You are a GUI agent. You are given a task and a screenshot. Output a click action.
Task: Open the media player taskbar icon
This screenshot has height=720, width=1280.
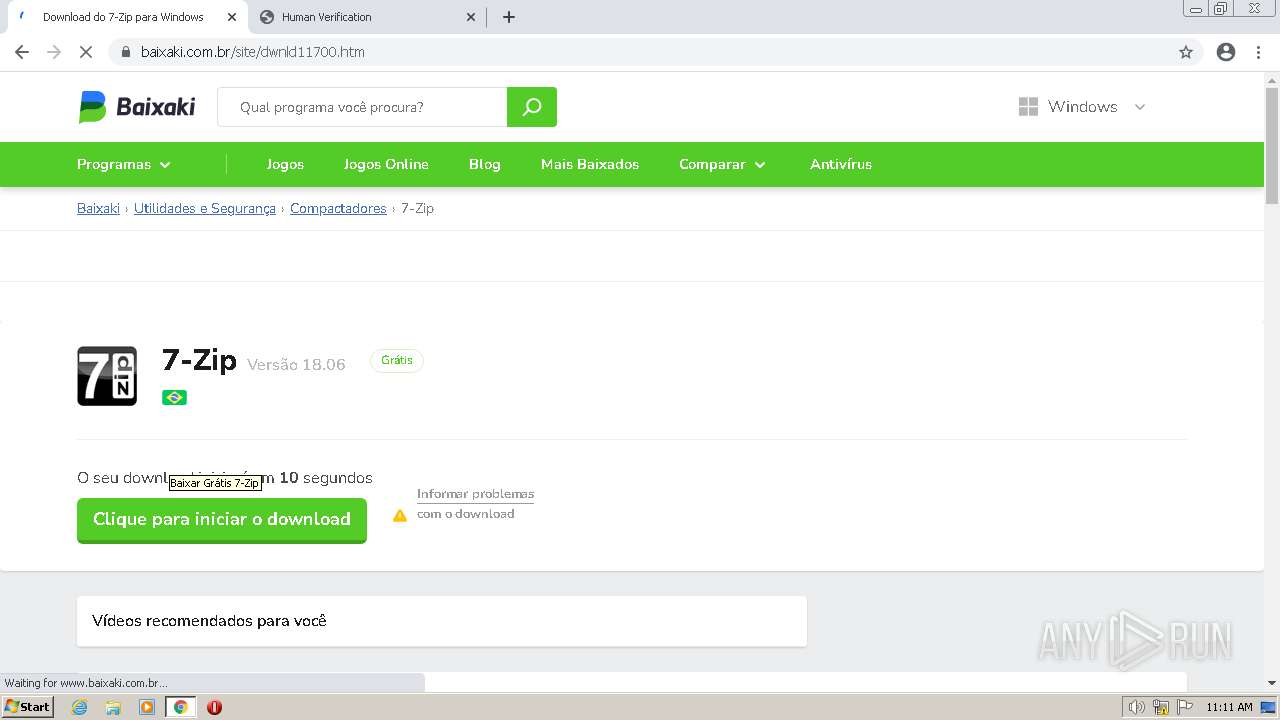click(x=147, y=707)
